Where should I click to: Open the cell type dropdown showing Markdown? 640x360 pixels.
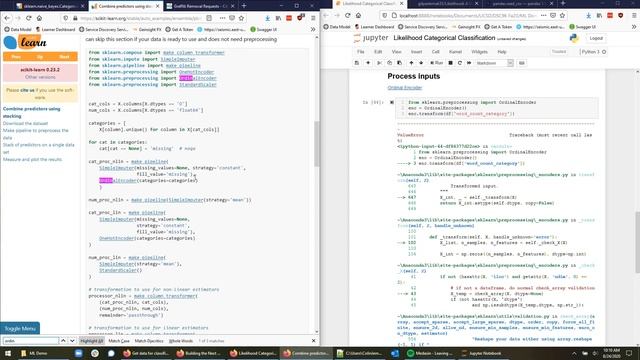(x=494, y=63)
